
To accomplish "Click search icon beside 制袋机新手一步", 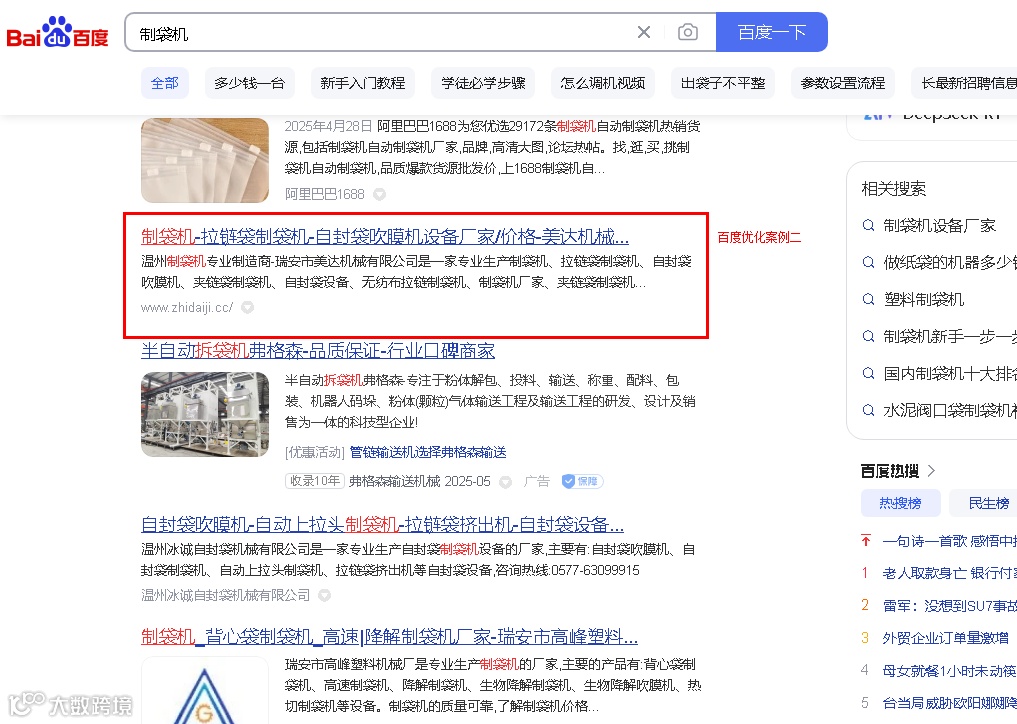I will (x=868, y=337).
